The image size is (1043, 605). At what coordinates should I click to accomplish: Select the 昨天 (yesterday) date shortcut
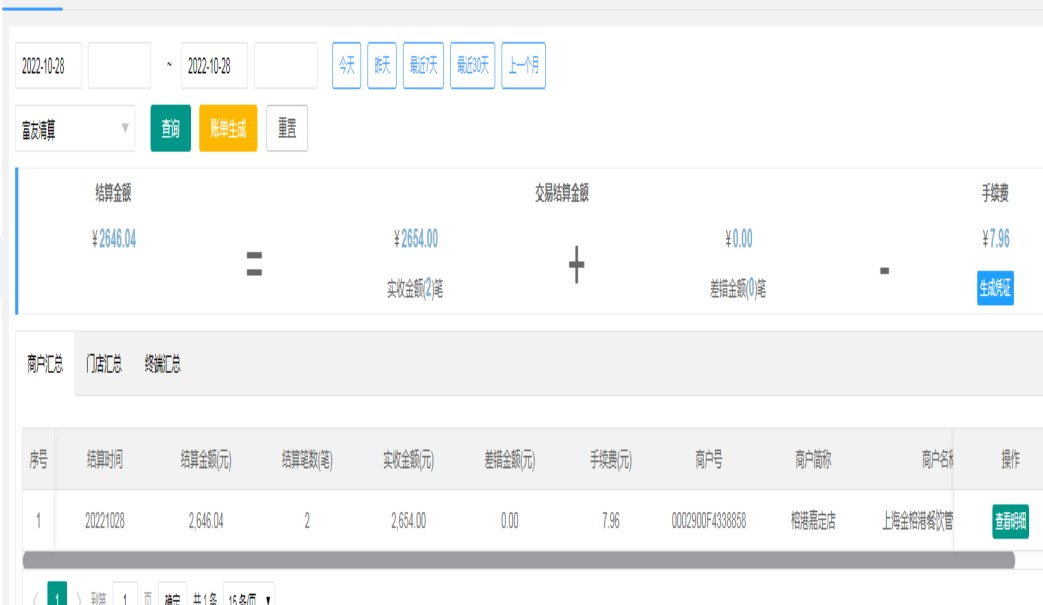coord(382,66)
